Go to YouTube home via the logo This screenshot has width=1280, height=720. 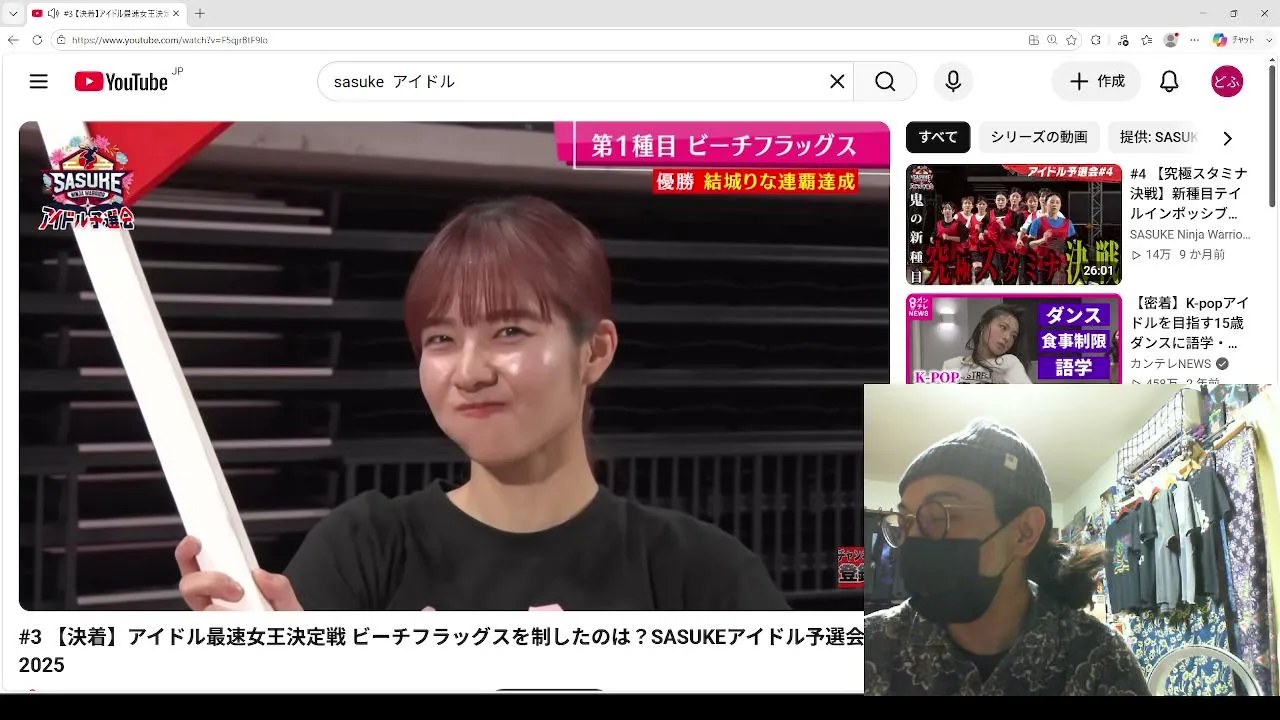pyautogui.click(x=121, y=82)
